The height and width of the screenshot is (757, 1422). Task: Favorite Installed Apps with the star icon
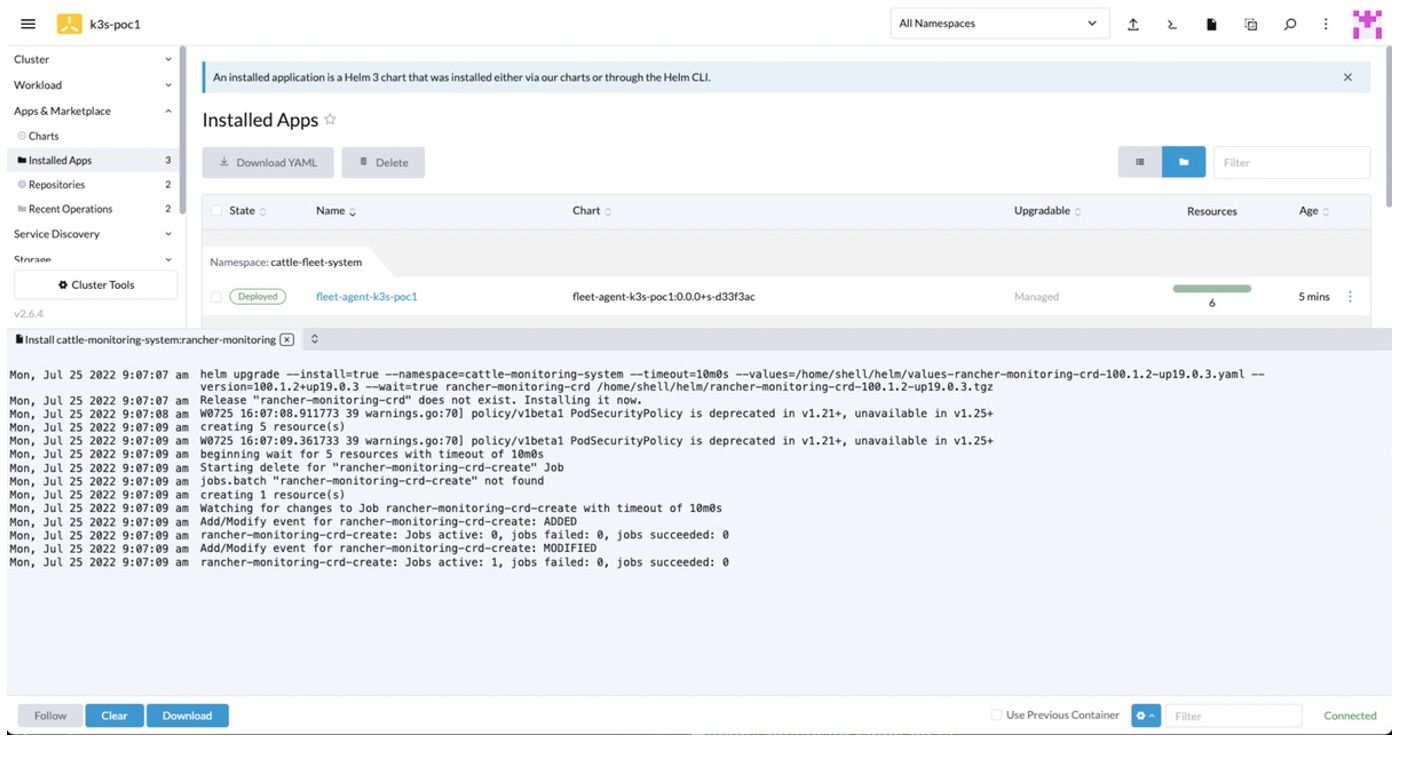click(330, 120)
